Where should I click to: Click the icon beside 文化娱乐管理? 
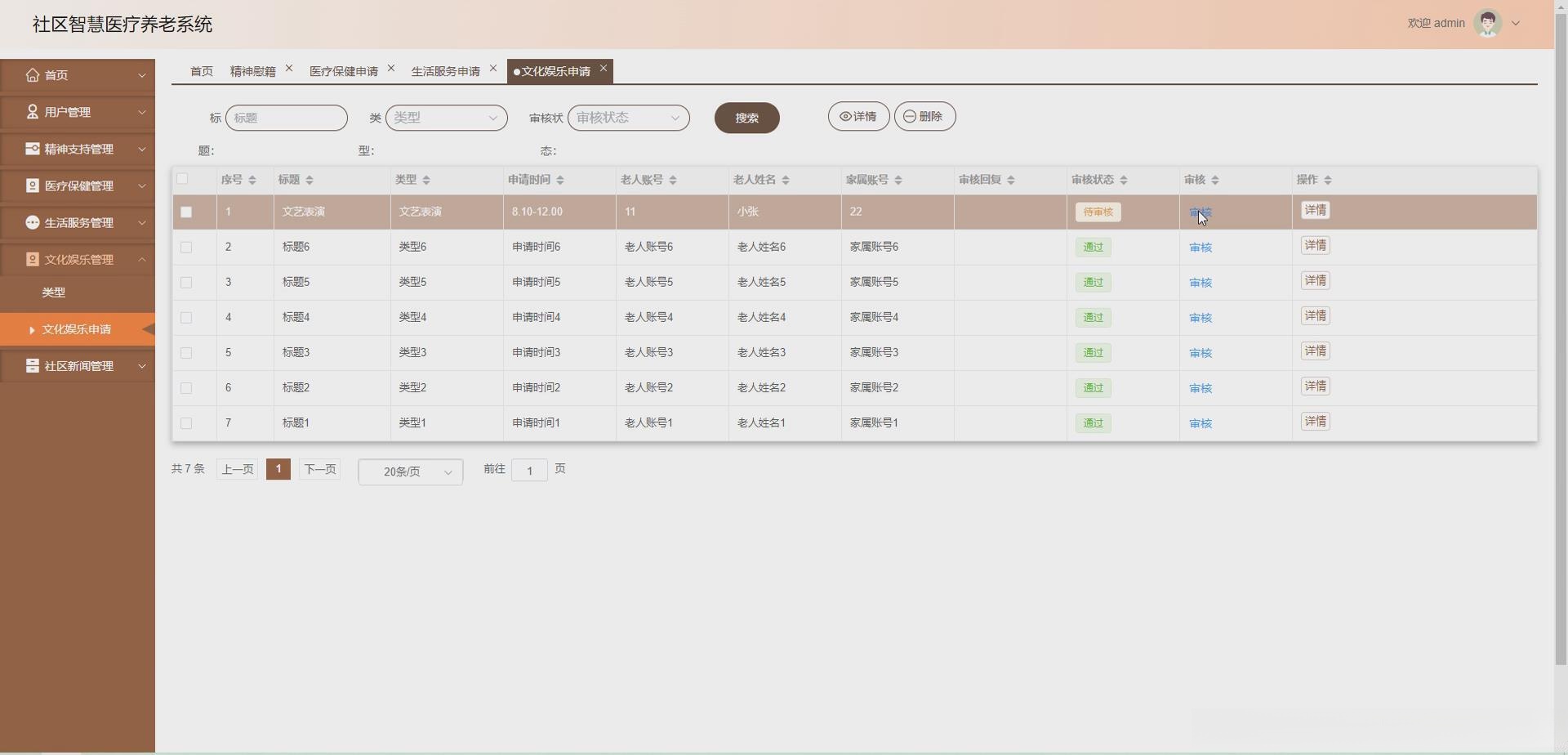33,259
